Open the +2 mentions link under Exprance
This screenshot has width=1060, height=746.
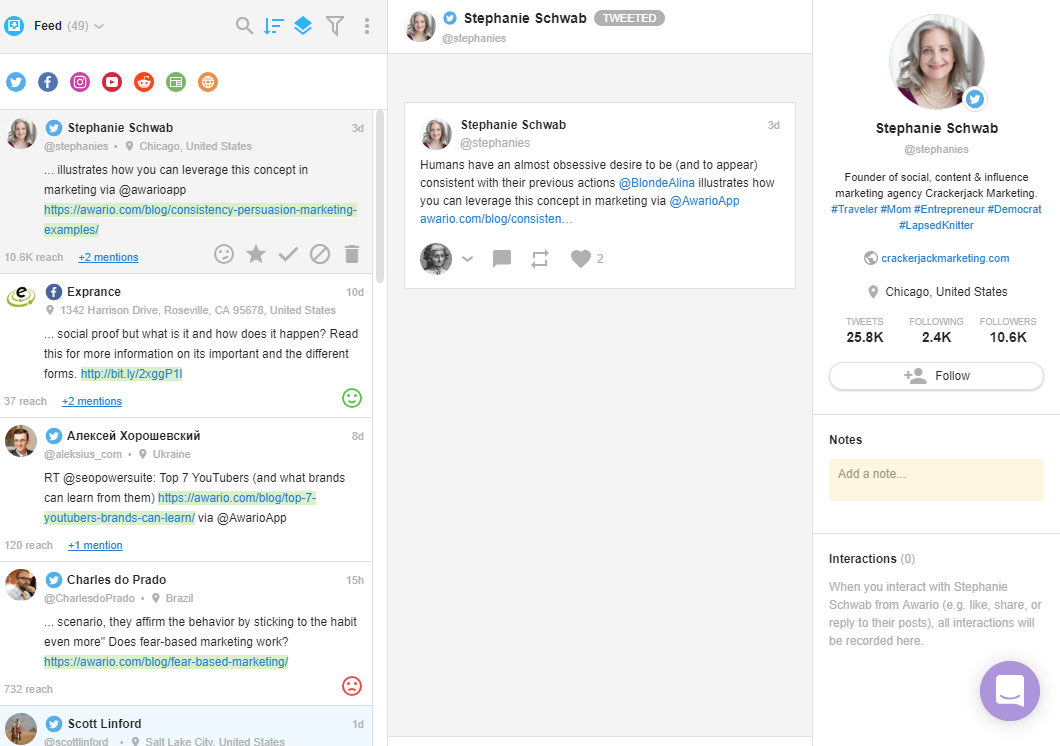pyautogui.click(x=92, y=401)
